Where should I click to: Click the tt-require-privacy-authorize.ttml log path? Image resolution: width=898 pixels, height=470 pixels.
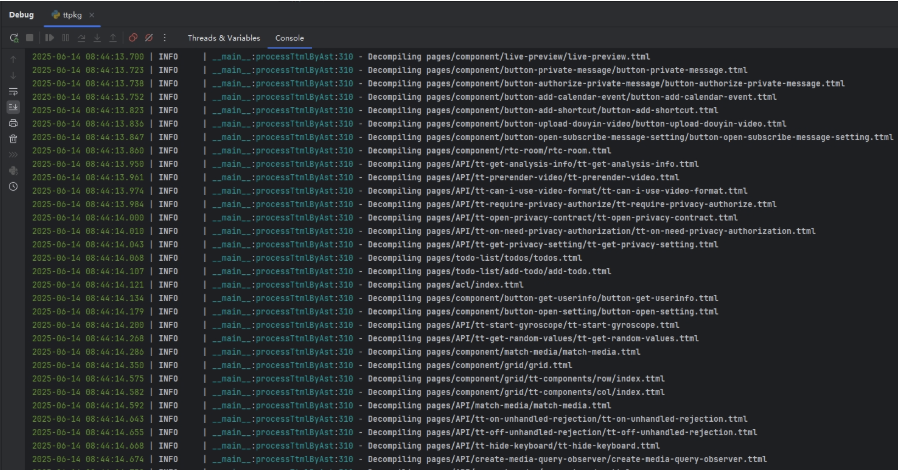601,204
